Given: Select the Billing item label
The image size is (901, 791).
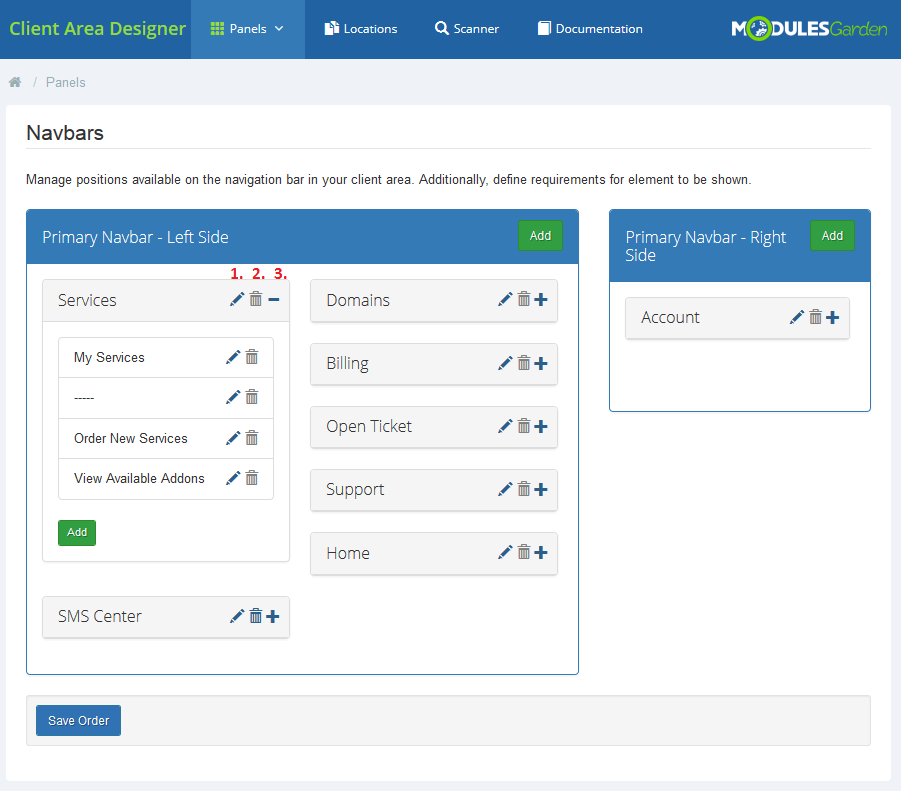Looking at the screenshot, I should 348,364.
